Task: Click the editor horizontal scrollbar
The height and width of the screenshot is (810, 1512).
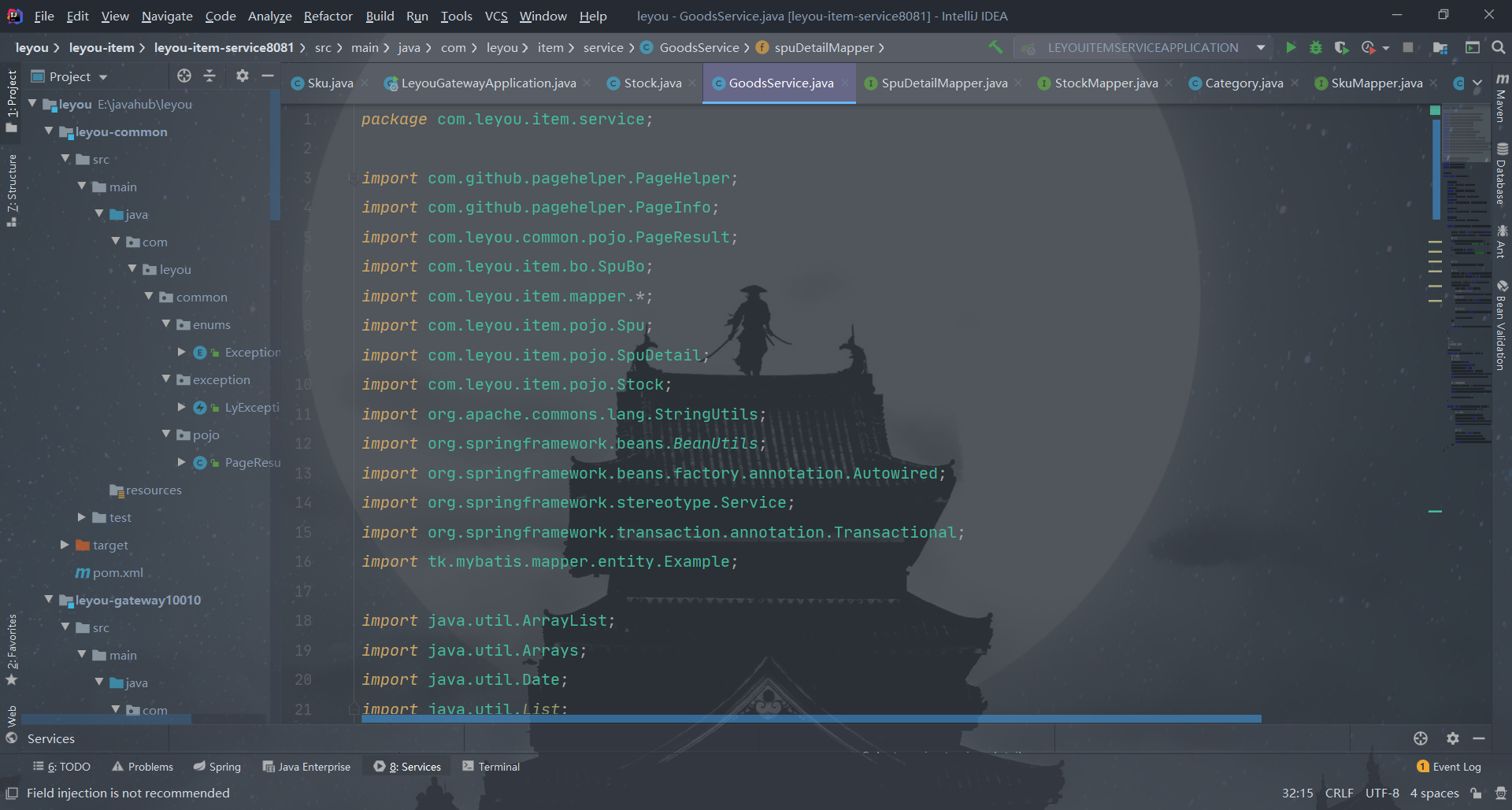Action: click(x=811, y=719)
